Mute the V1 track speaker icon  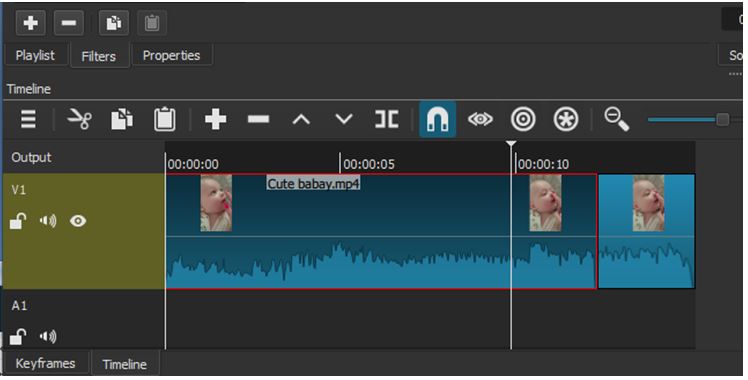pos(48,221)
